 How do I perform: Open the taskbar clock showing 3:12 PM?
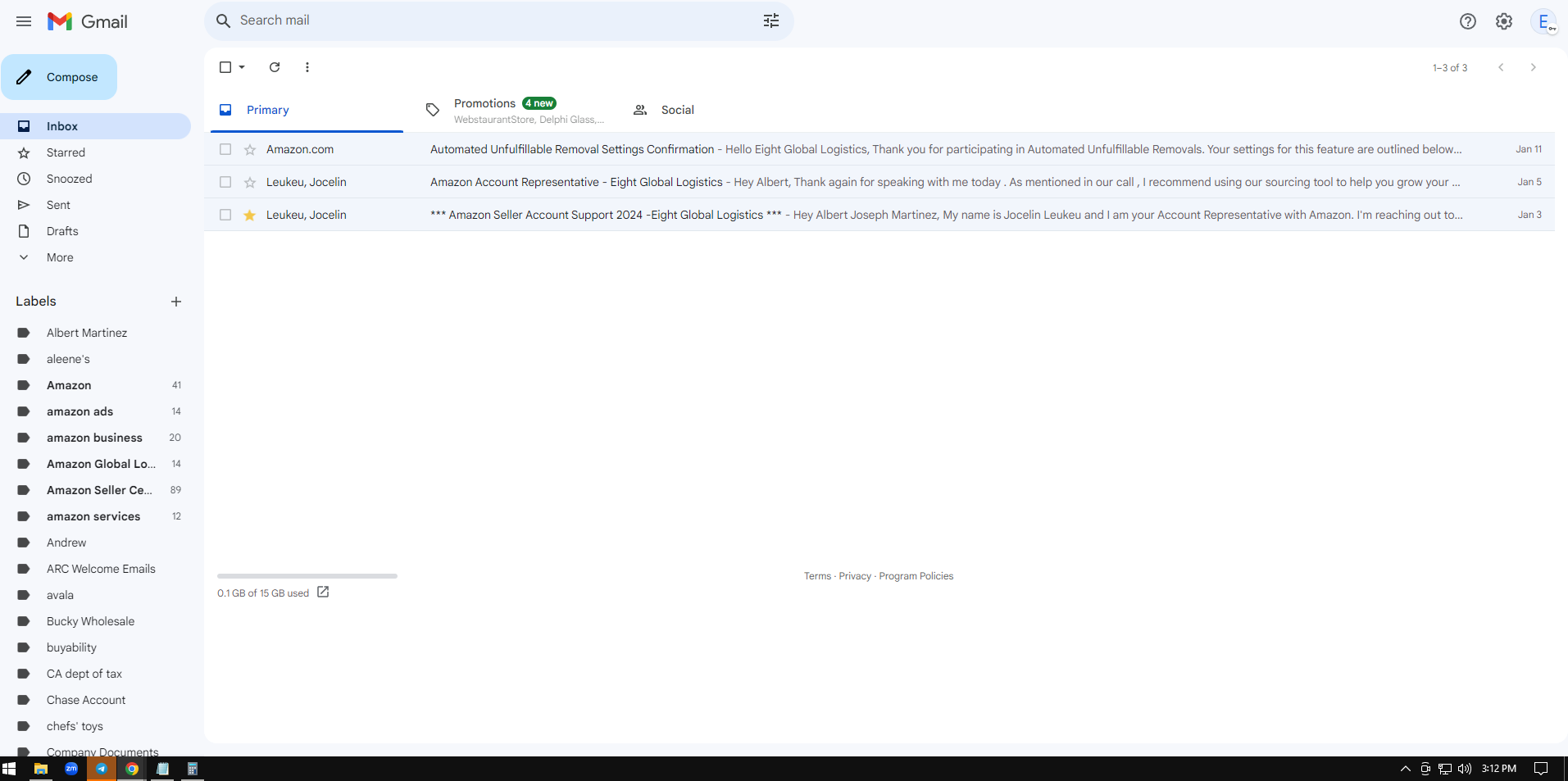[1499, 769]
